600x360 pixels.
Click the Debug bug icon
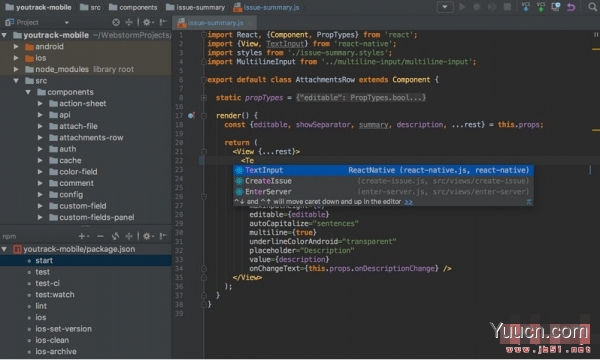point(477,7)
